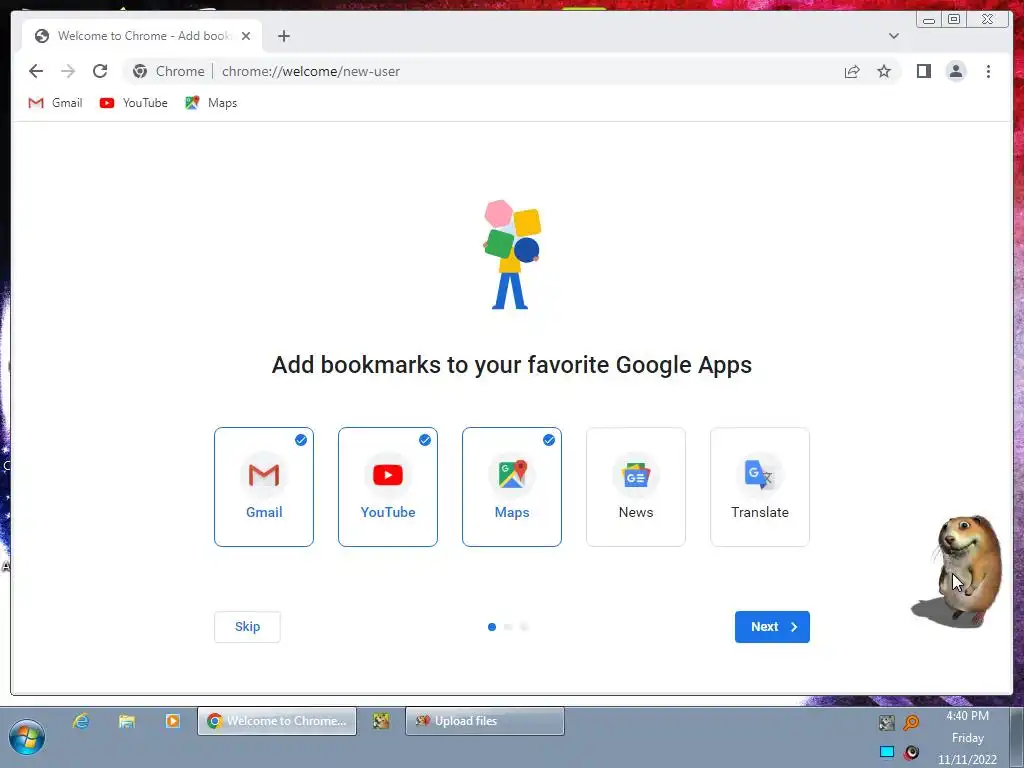This screenshot has width=1024, height=768.
Task: Bookmark this tab with the star icon
Action: coord(884,71)
